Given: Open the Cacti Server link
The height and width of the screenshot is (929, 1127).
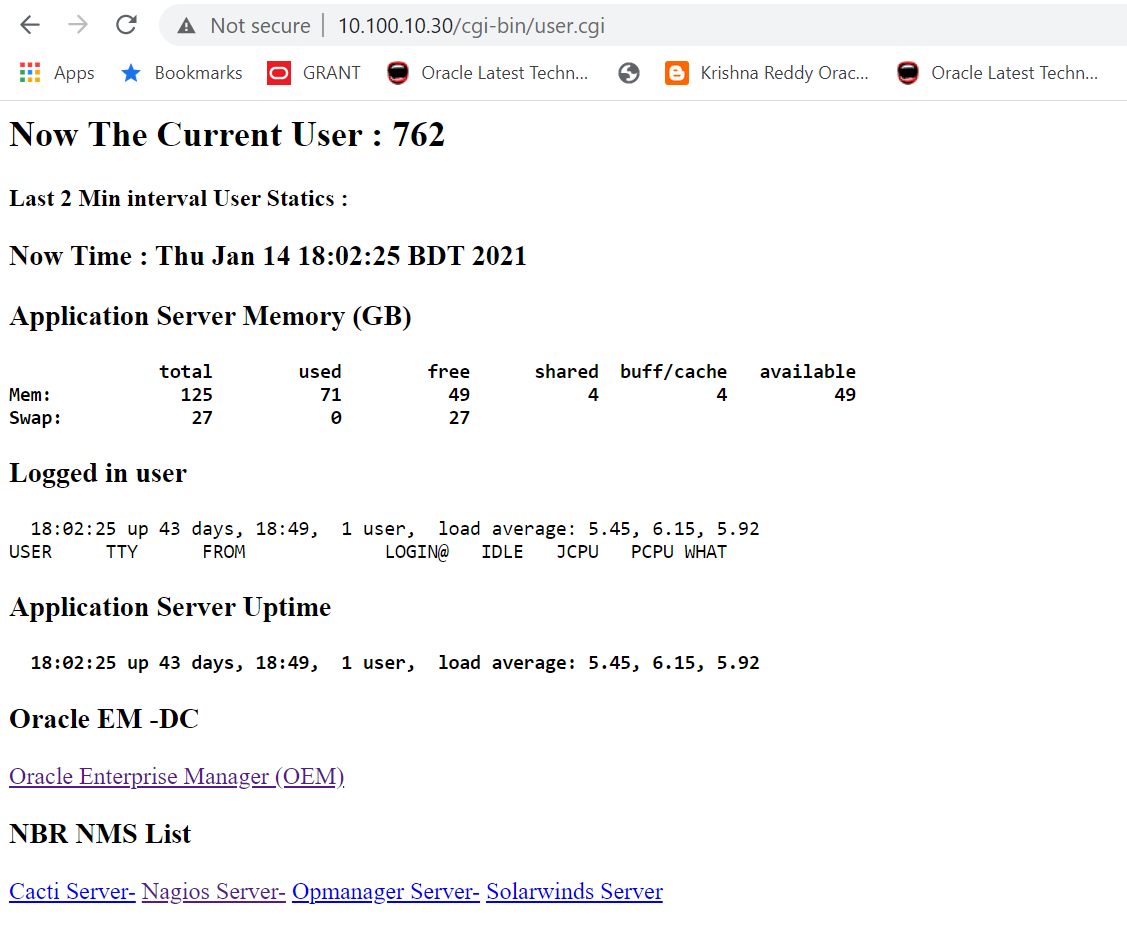Looking at the screenshot, I should (72, 891).
